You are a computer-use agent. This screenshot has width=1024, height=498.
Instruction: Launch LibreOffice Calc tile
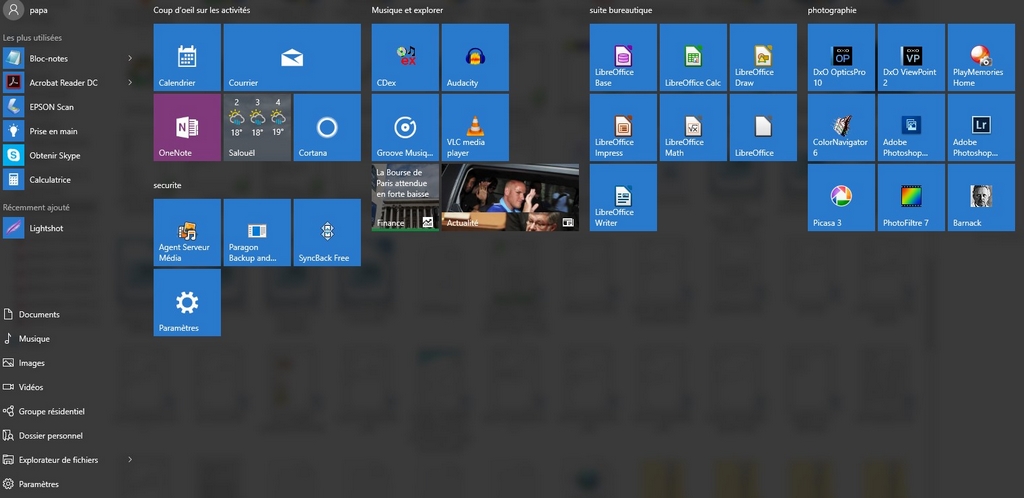(694, 57)
